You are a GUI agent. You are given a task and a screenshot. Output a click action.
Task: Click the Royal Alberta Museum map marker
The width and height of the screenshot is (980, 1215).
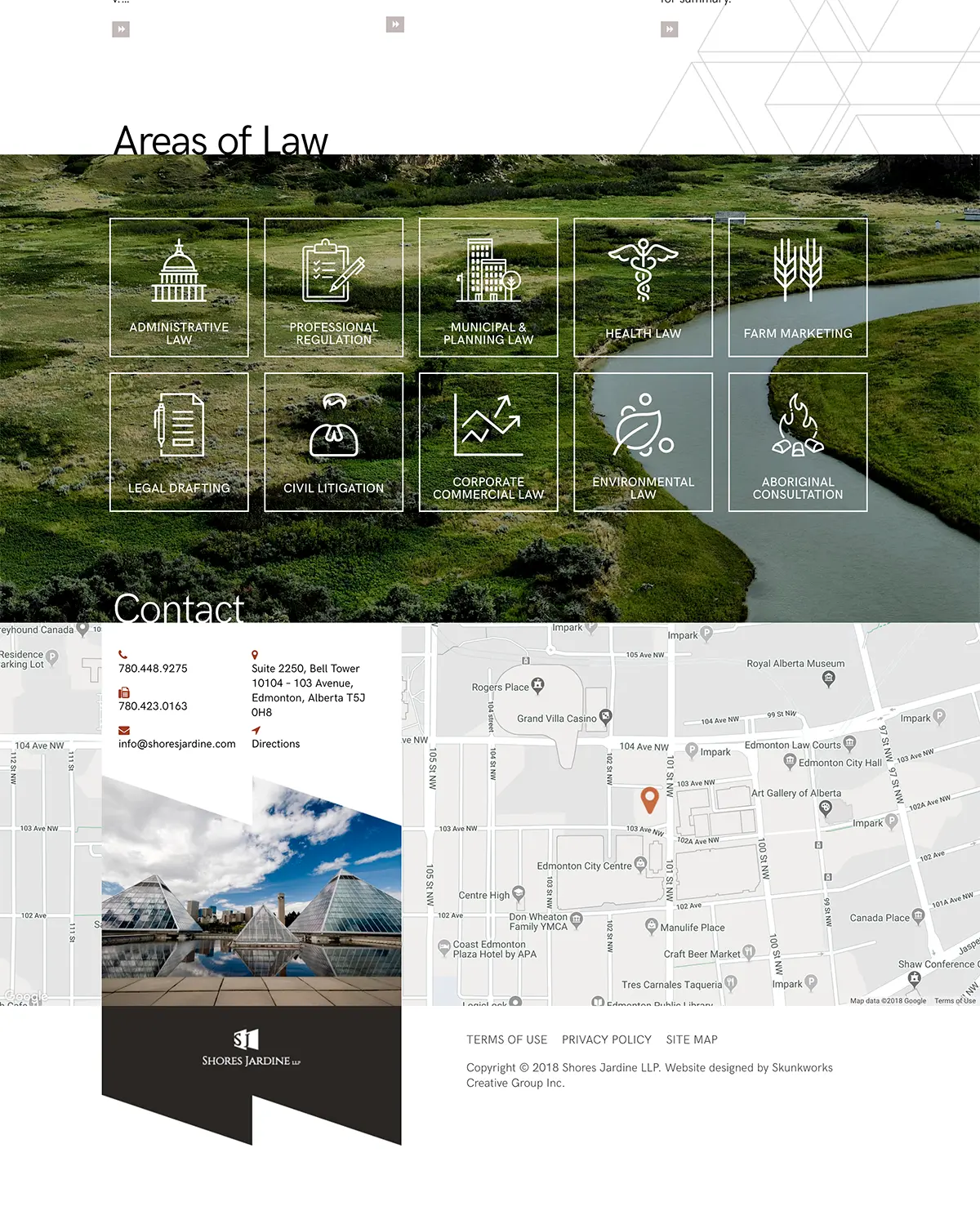(829, 679)
